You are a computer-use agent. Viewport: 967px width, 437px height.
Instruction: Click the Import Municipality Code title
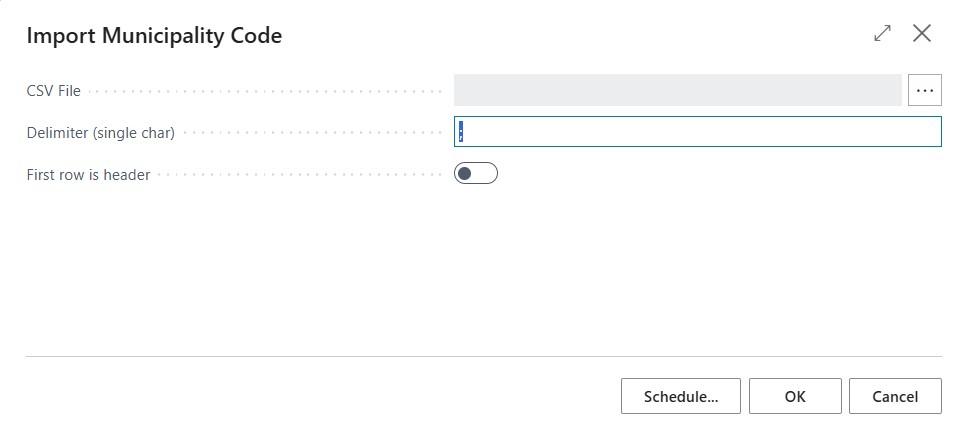[x=154, y=35]
